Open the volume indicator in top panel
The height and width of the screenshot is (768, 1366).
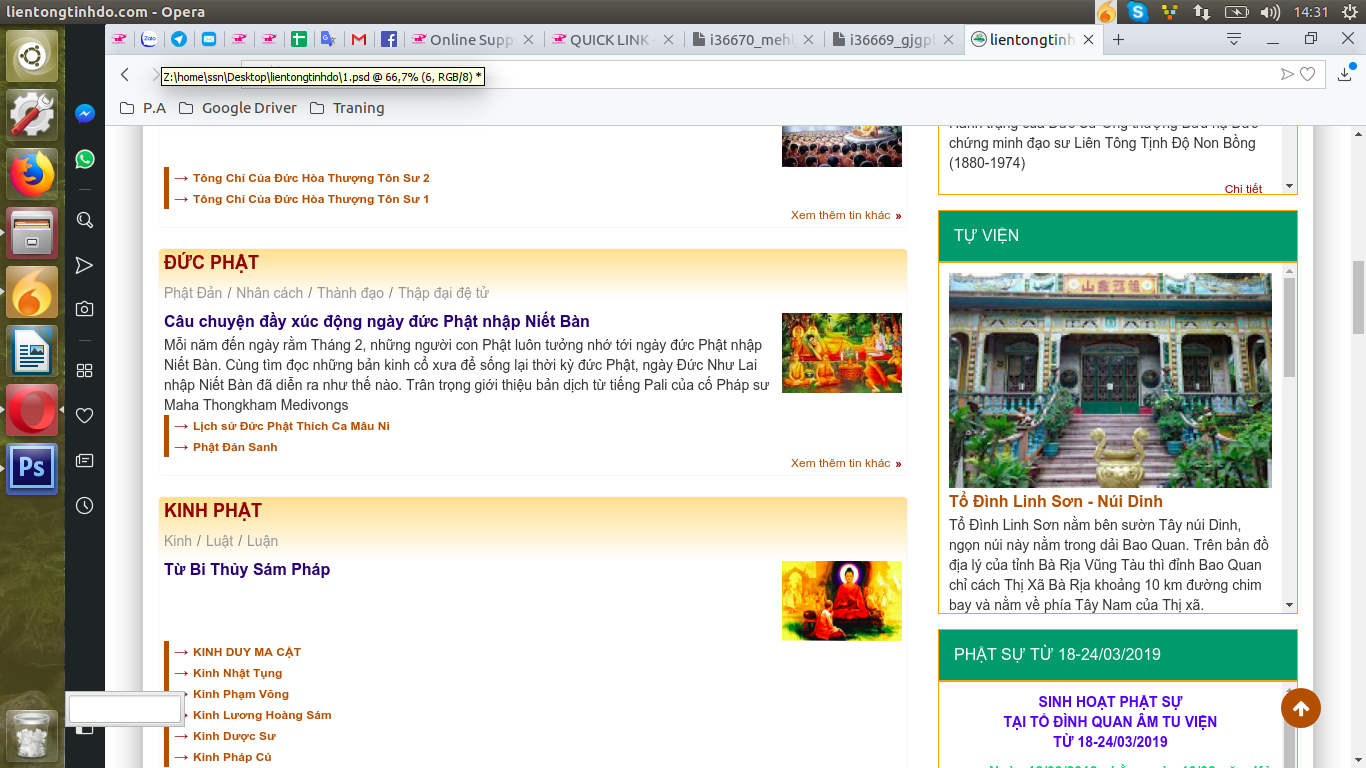(x=1270, y=12)
